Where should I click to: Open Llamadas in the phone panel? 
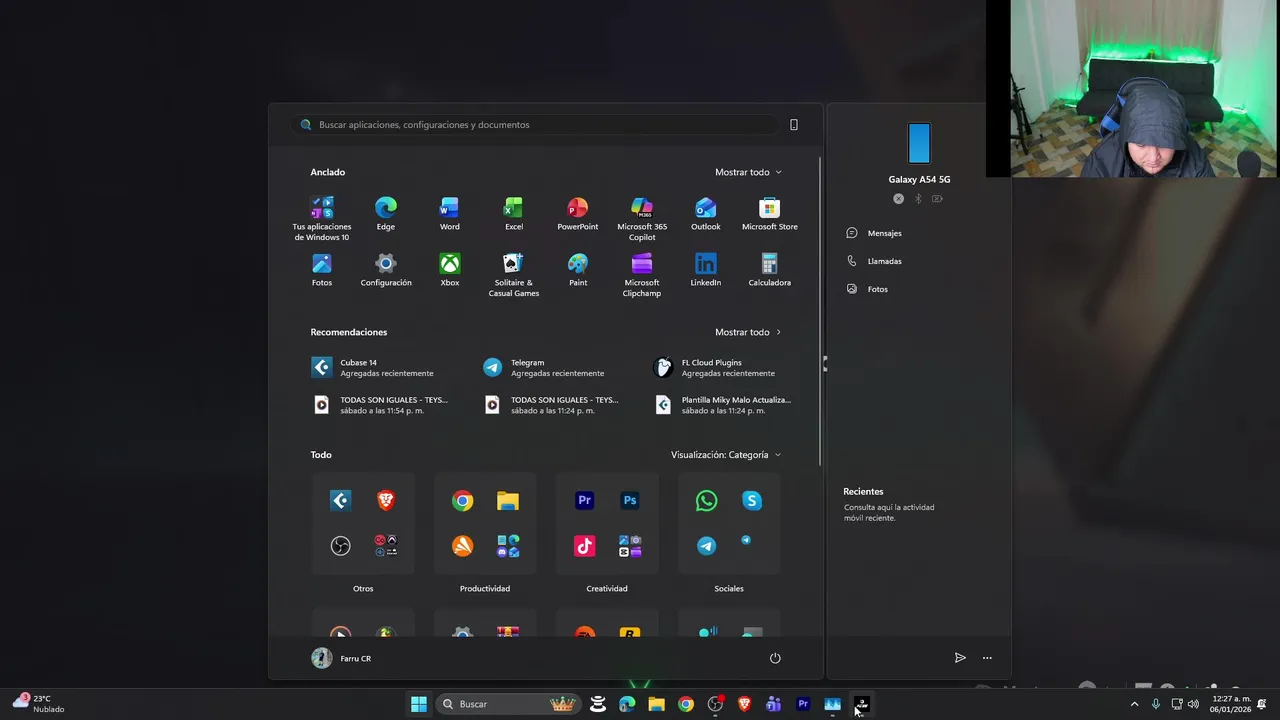(x=874, y=261)
